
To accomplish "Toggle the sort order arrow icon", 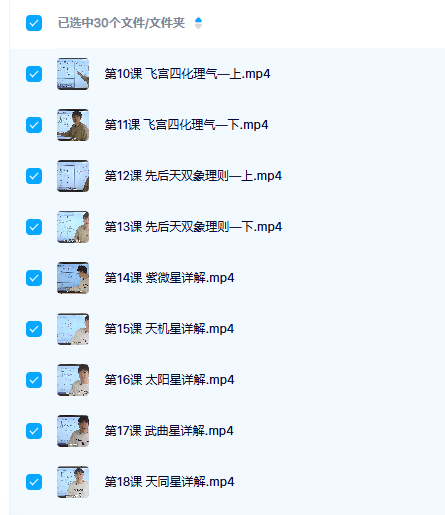I will coord(198,23).
